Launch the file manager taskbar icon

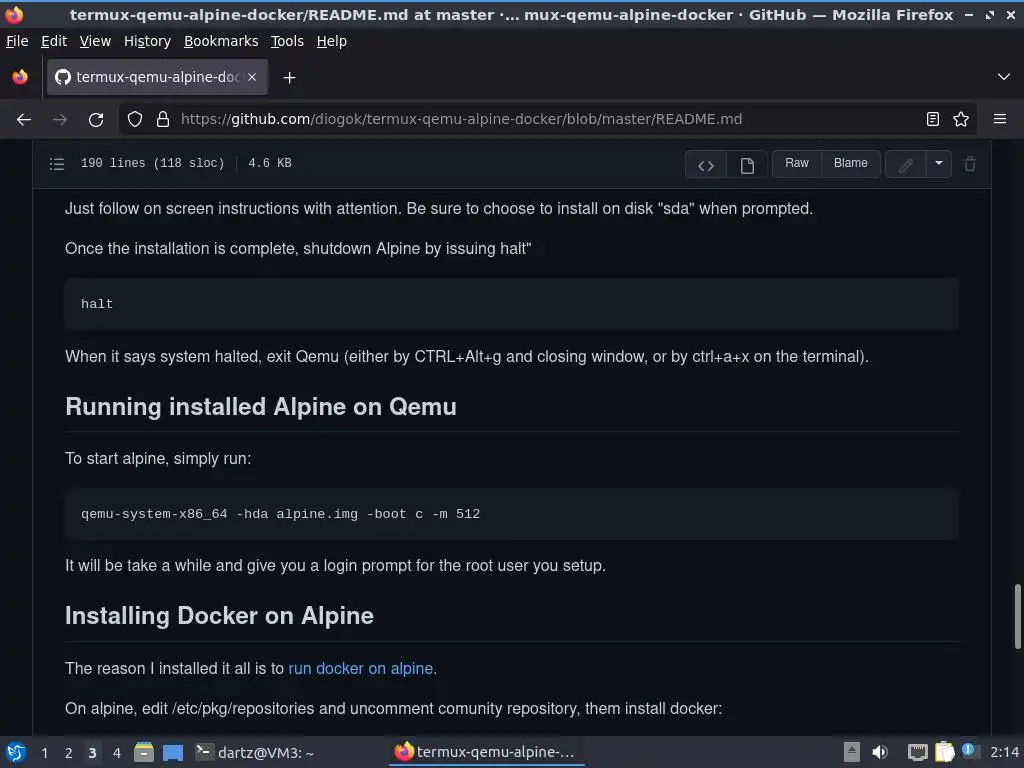point(144,752)
